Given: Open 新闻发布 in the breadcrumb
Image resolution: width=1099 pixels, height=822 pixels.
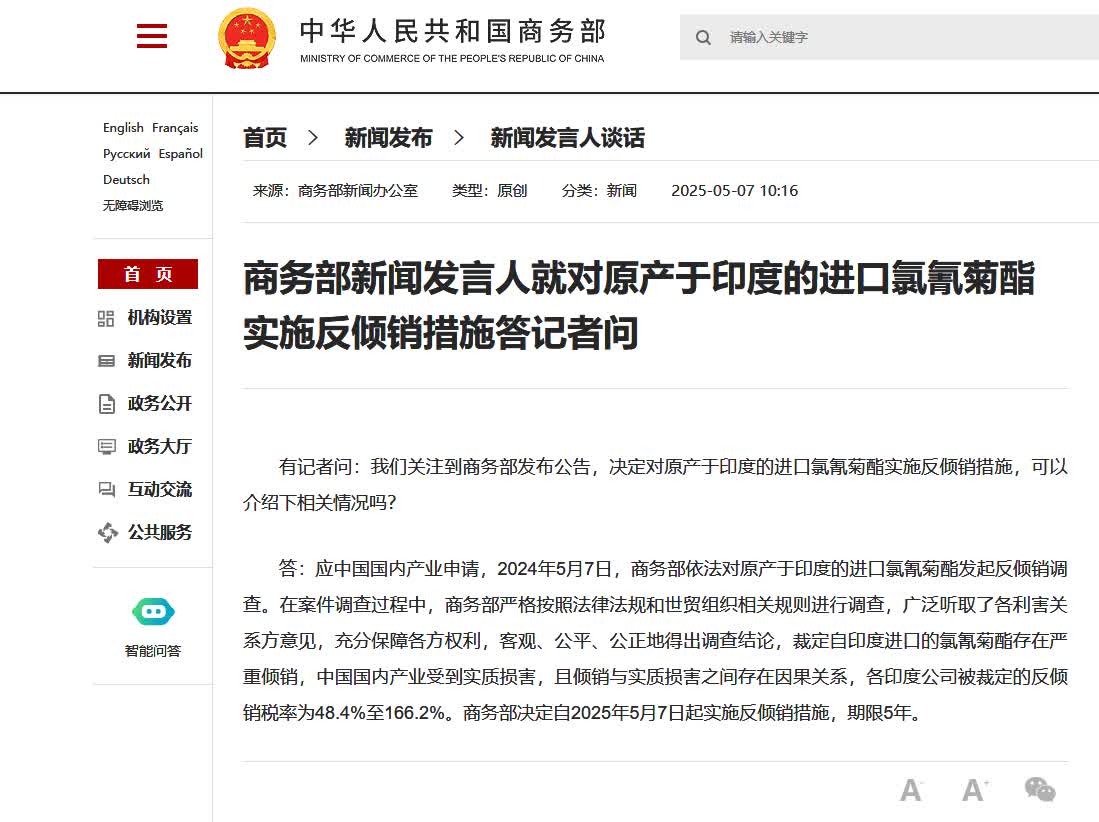Looking at the screenshot, I should [x=388, y=137].
